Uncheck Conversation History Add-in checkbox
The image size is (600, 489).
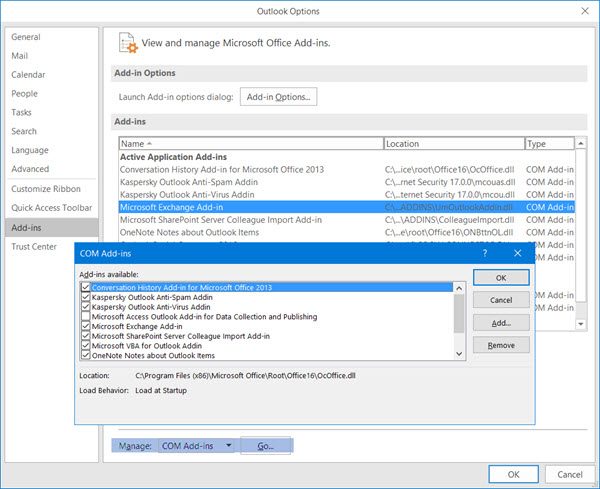coord(86,288)
